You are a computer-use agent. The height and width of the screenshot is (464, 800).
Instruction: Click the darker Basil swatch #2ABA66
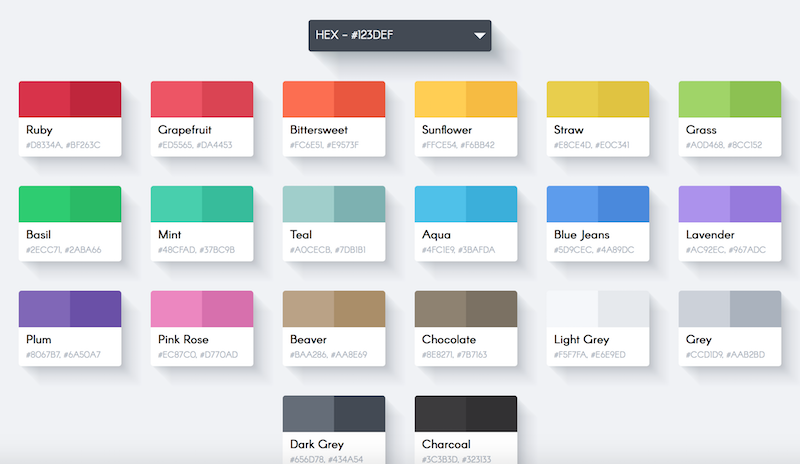[96, 204]
